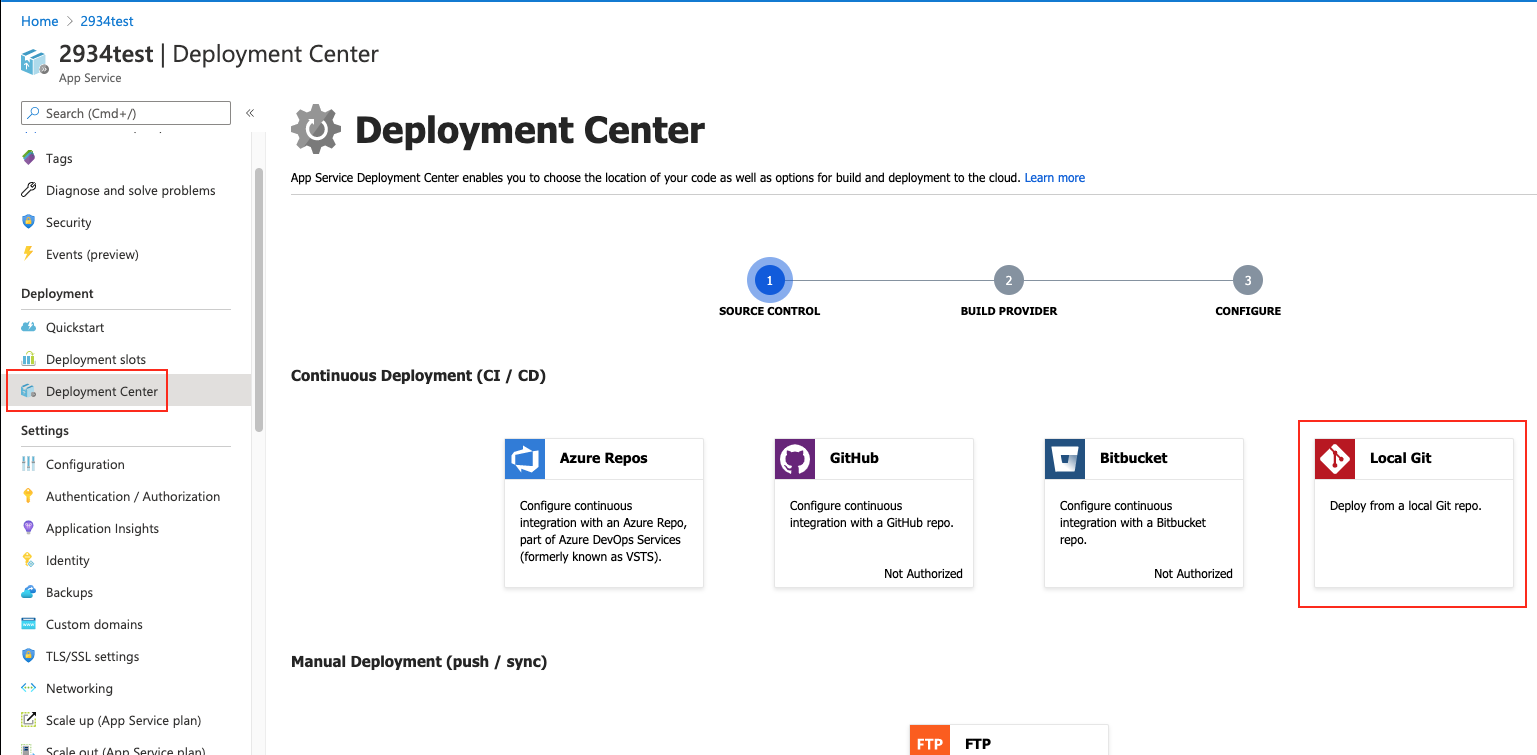Click the 'Not Authorized' text on GitHub card
Screen dimensions: 1537x755
[923, 574]
